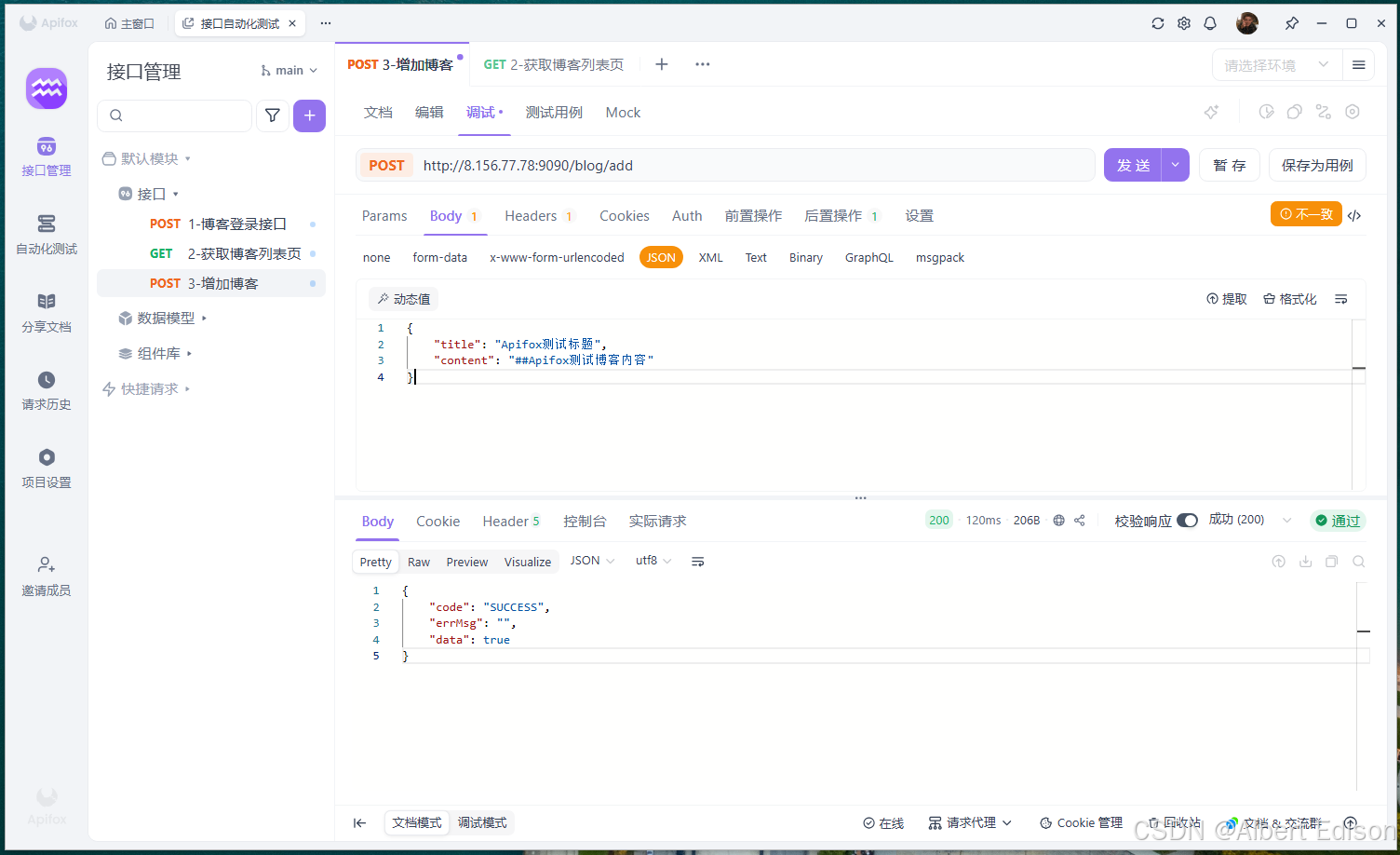Click the 发送 send button
The height and width of the screenshot is (855, 1400).
pyautogui.click(x=1133, y=165)
